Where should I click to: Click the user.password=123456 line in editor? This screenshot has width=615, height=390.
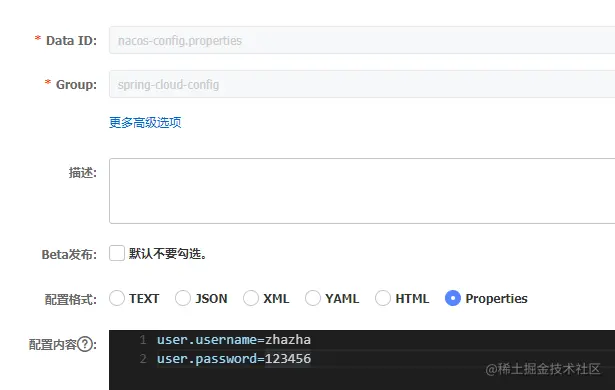[234, 359]
